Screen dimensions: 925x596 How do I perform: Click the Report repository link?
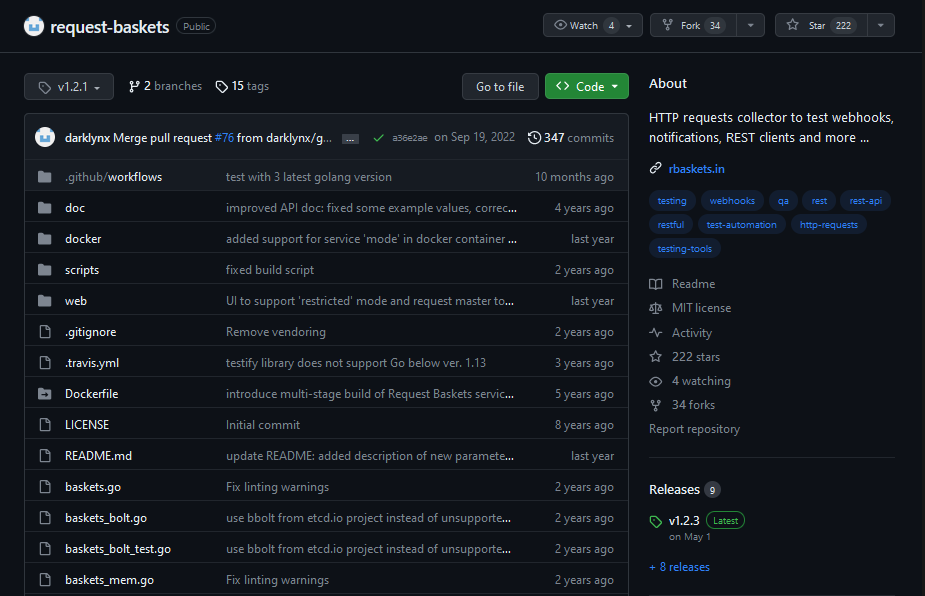point(694,429)
